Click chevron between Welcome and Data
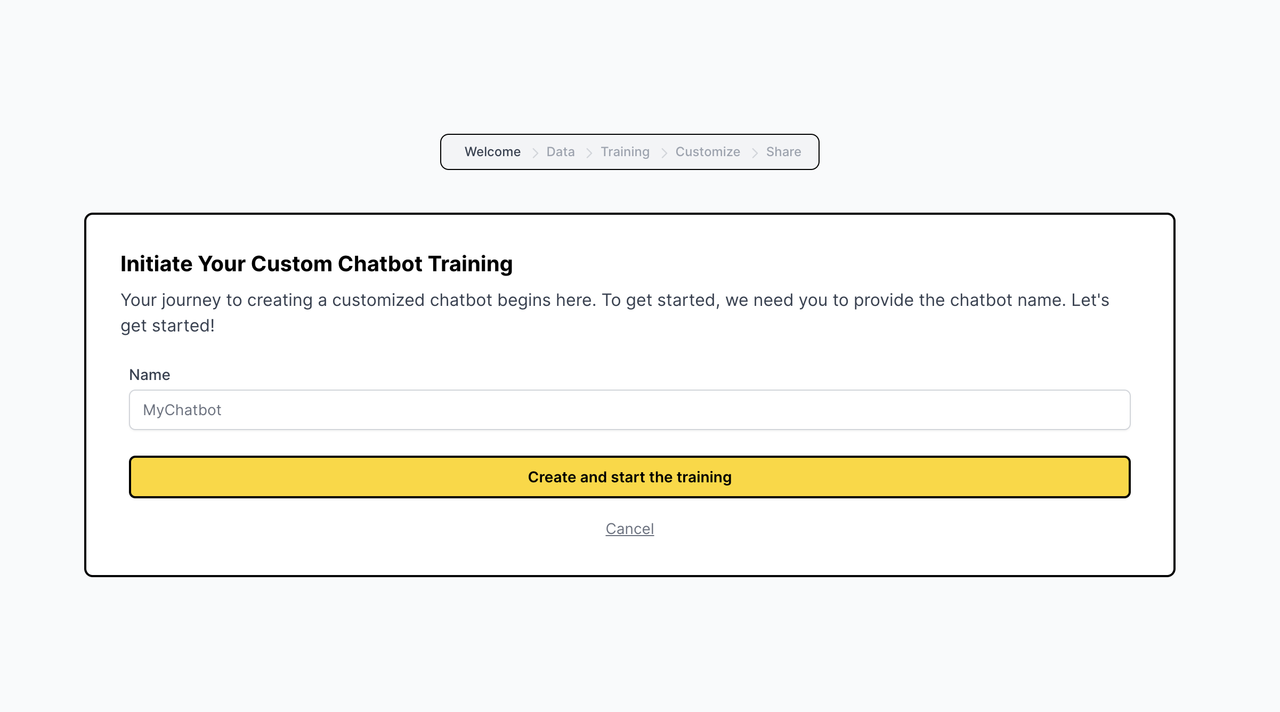 [535, 153]
